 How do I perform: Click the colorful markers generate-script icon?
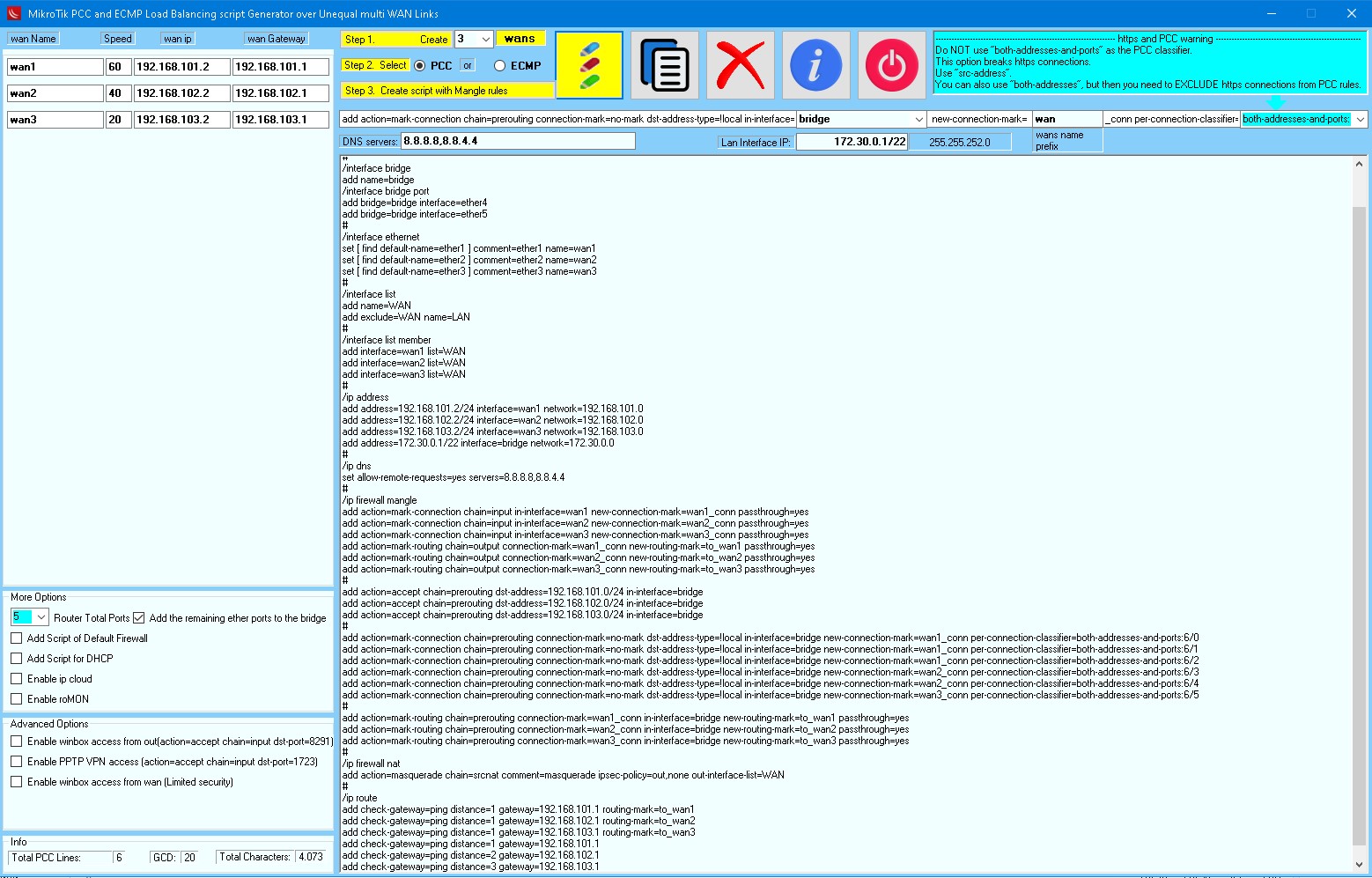pos(589,65)
